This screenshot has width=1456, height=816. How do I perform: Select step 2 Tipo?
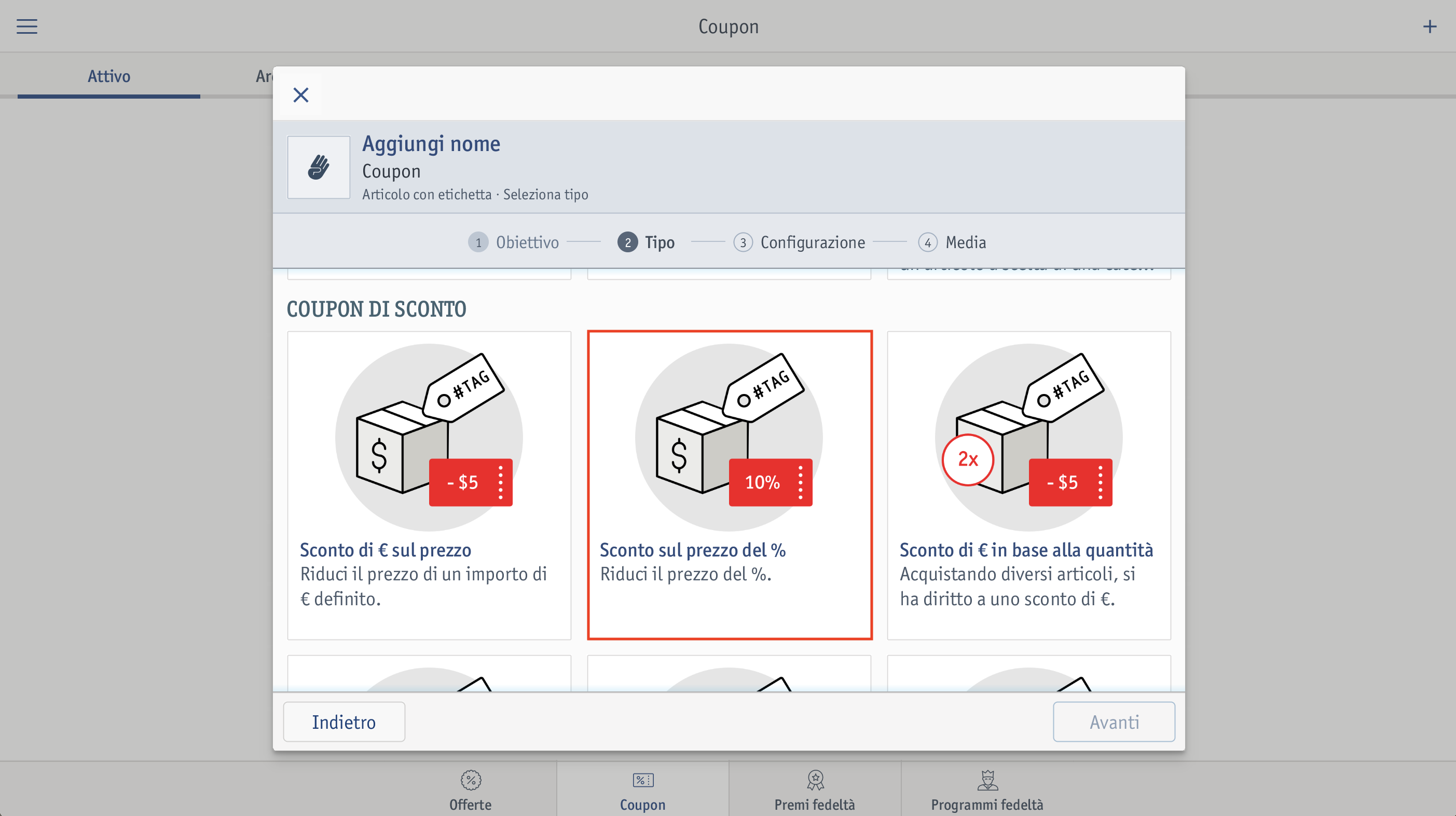pos(646,242)
